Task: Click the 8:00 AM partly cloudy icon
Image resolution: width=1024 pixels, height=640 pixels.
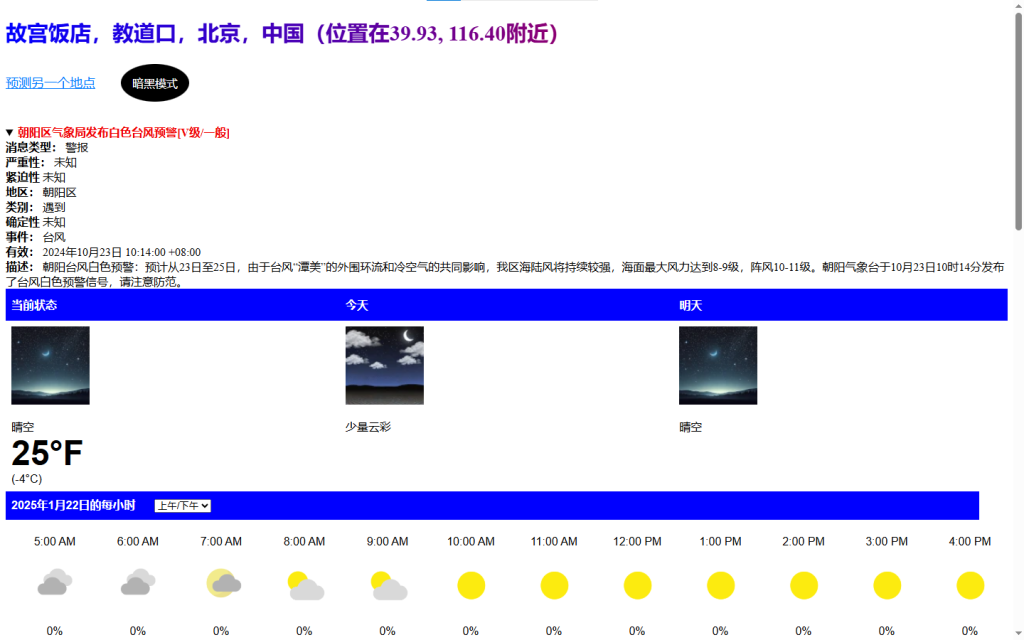Action: [x=306, y=586]
